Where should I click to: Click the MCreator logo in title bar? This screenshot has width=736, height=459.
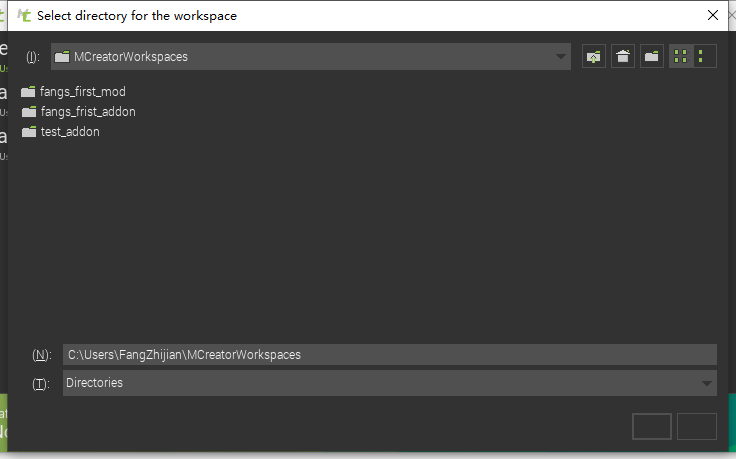coord(24,15)
